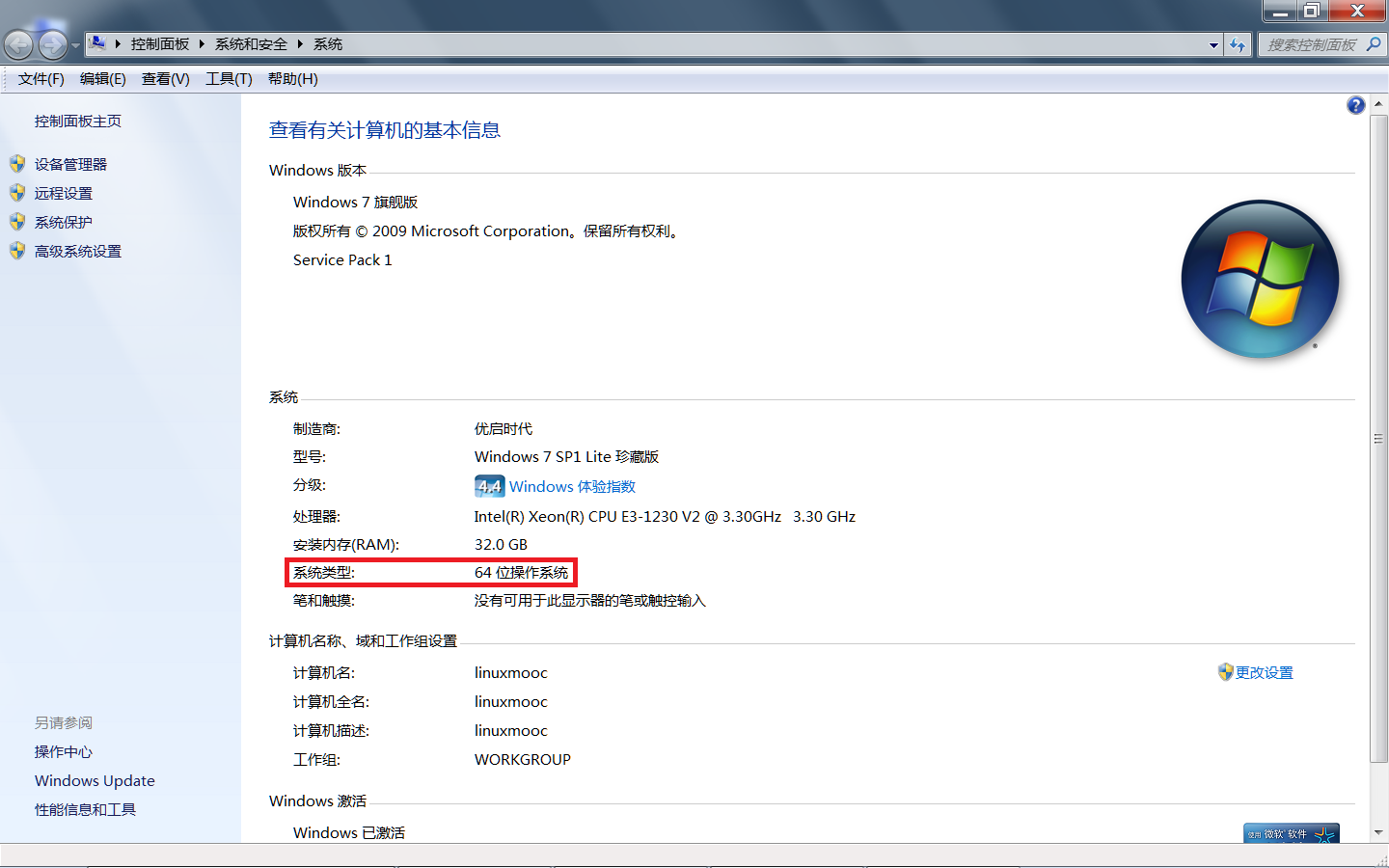Click the magnifier search icon
The height and width of the screenshot is (868, 1389).
tap(1374, 44)
